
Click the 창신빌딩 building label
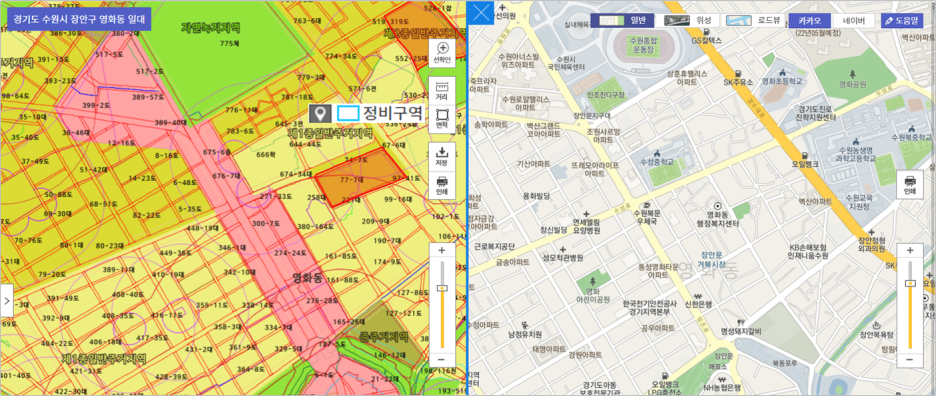[553, 230]
